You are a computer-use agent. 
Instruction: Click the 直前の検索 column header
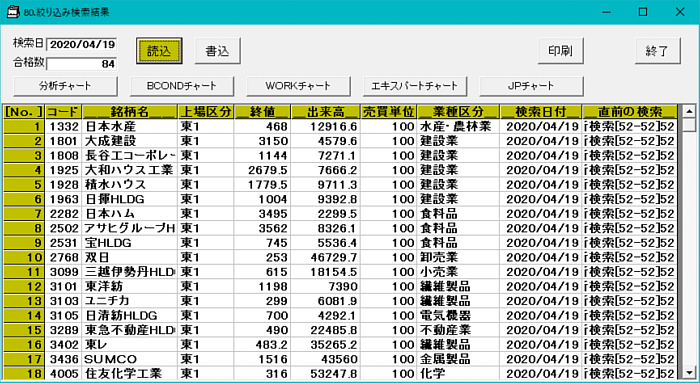pos(629,112)
